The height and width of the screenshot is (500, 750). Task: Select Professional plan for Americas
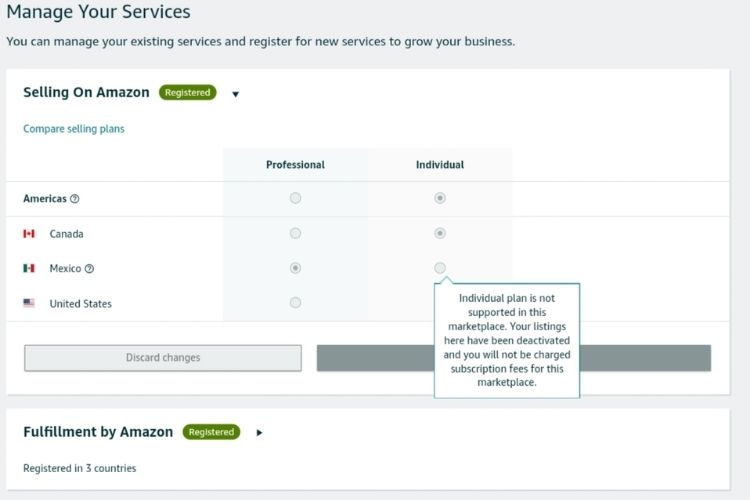pos(295,199)
